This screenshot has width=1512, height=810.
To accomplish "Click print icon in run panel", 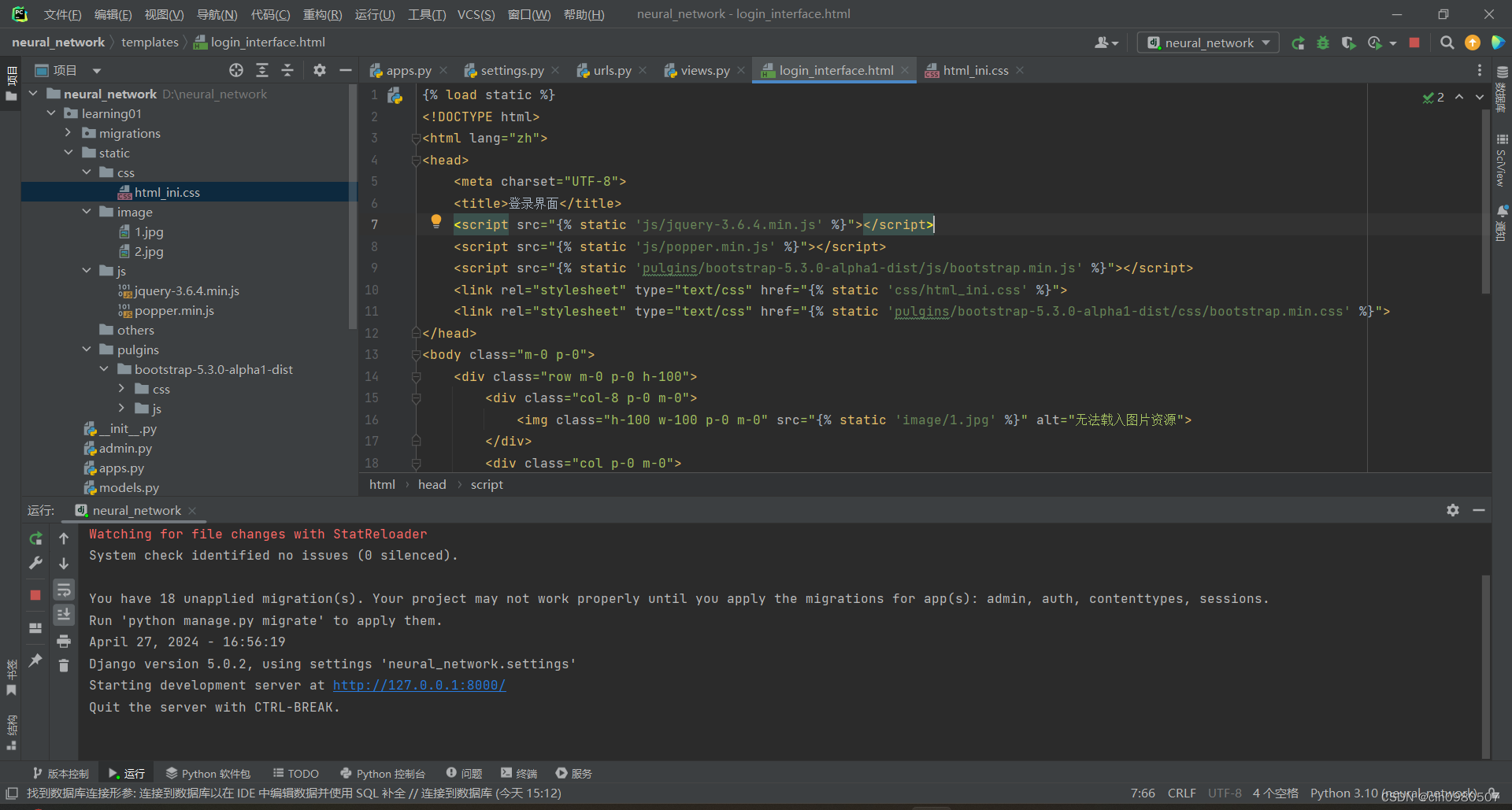I will tap(64, 641).
